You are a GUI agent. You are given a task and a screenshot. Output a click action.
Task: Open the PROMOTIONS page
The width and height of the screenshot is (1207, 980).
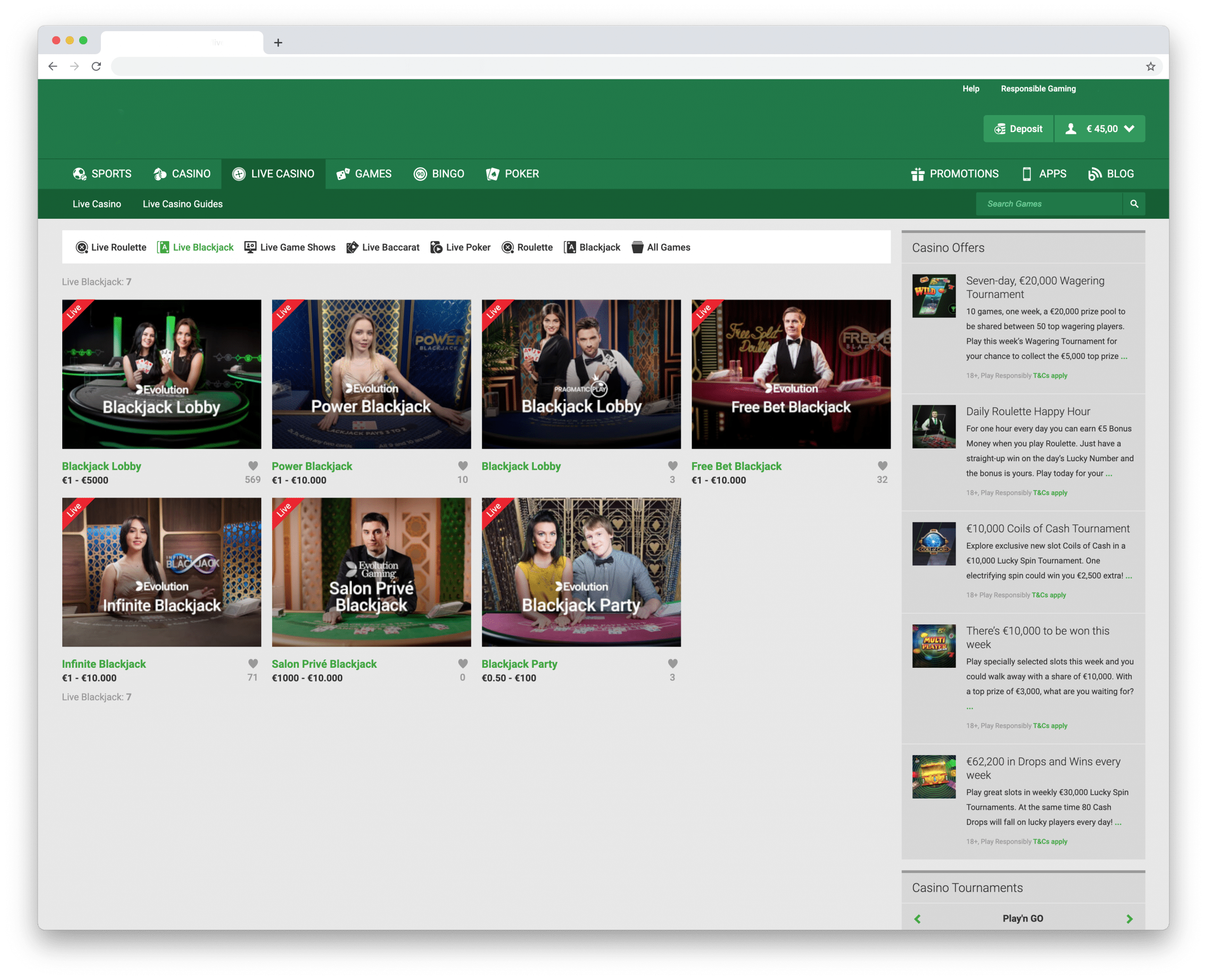click(955, 174)
